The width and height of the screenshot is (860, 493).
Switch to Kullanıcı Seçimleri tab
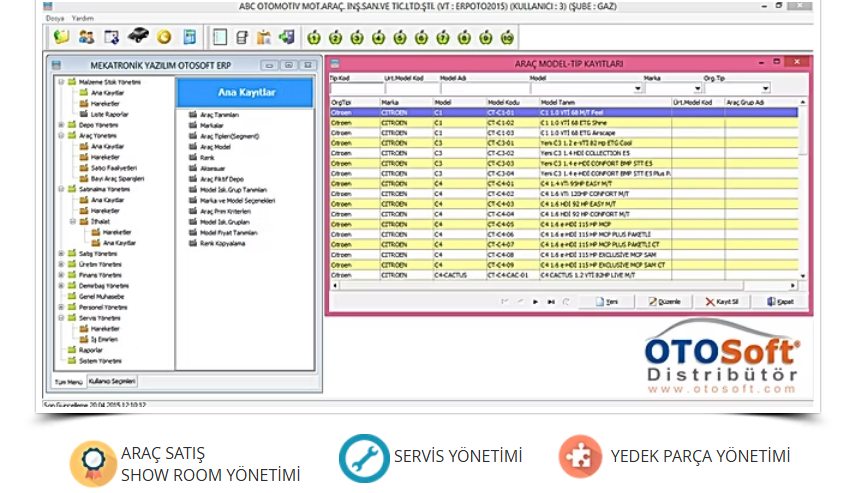coord(112,381)
